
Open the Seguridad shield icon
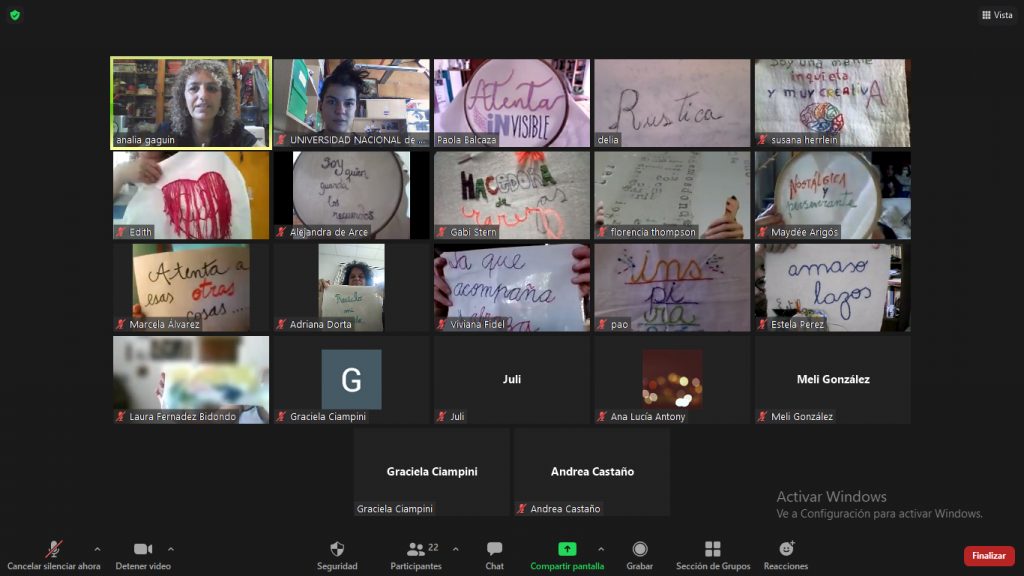pos(337,549)
